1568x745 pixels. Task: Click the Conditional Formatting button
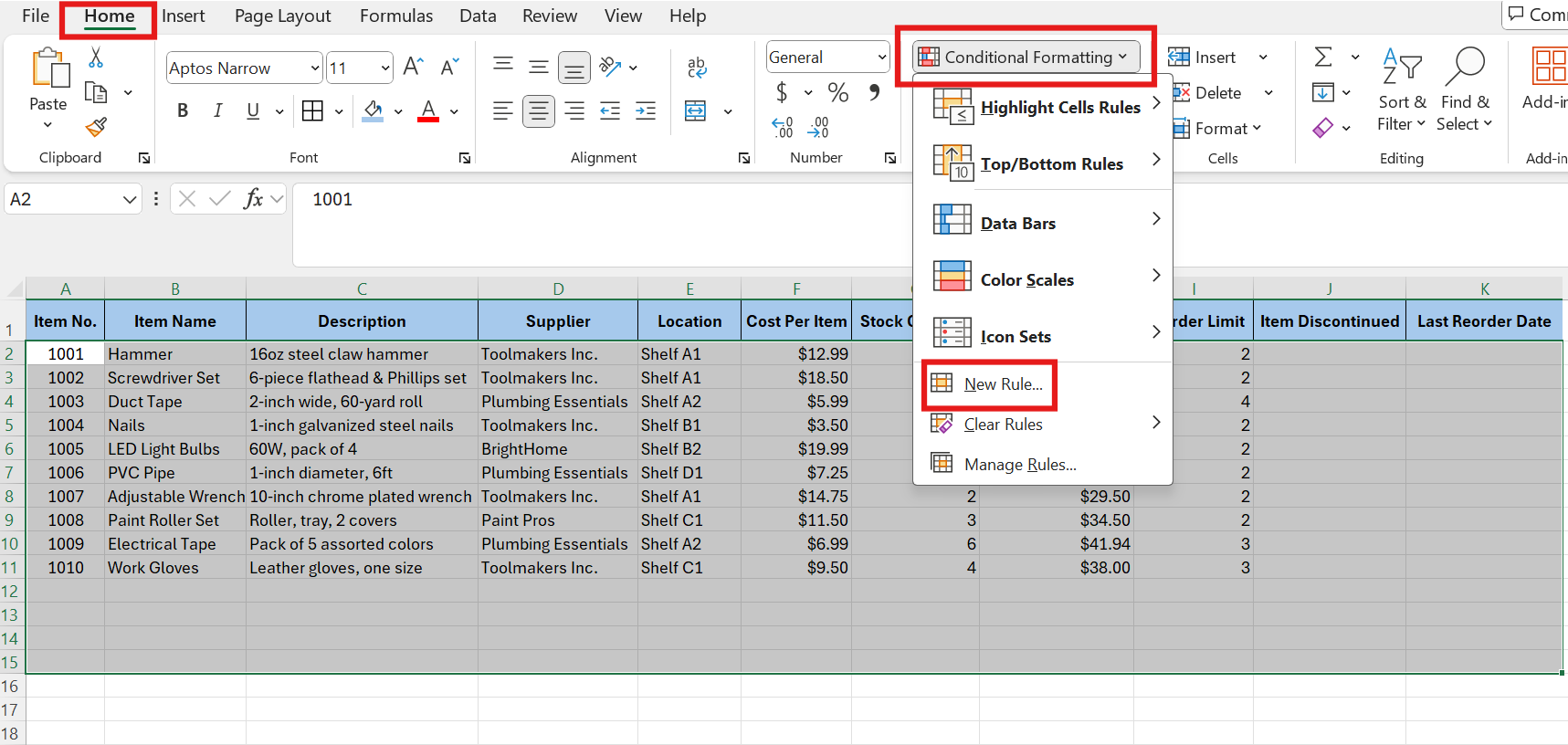pos(1026,57)
